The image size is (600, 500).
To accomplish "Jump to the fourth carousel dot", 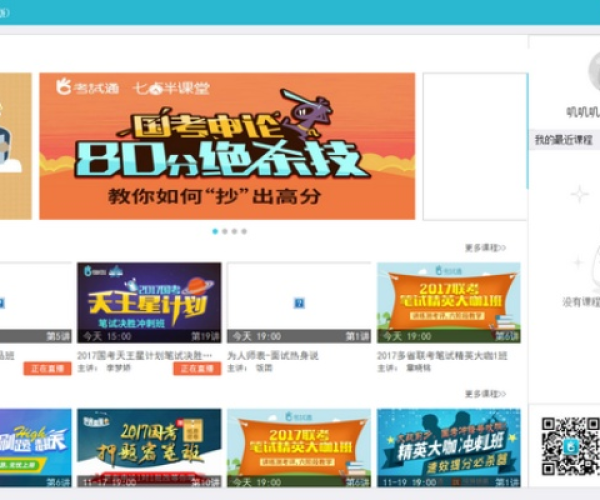I will click(x=244, y=231).
